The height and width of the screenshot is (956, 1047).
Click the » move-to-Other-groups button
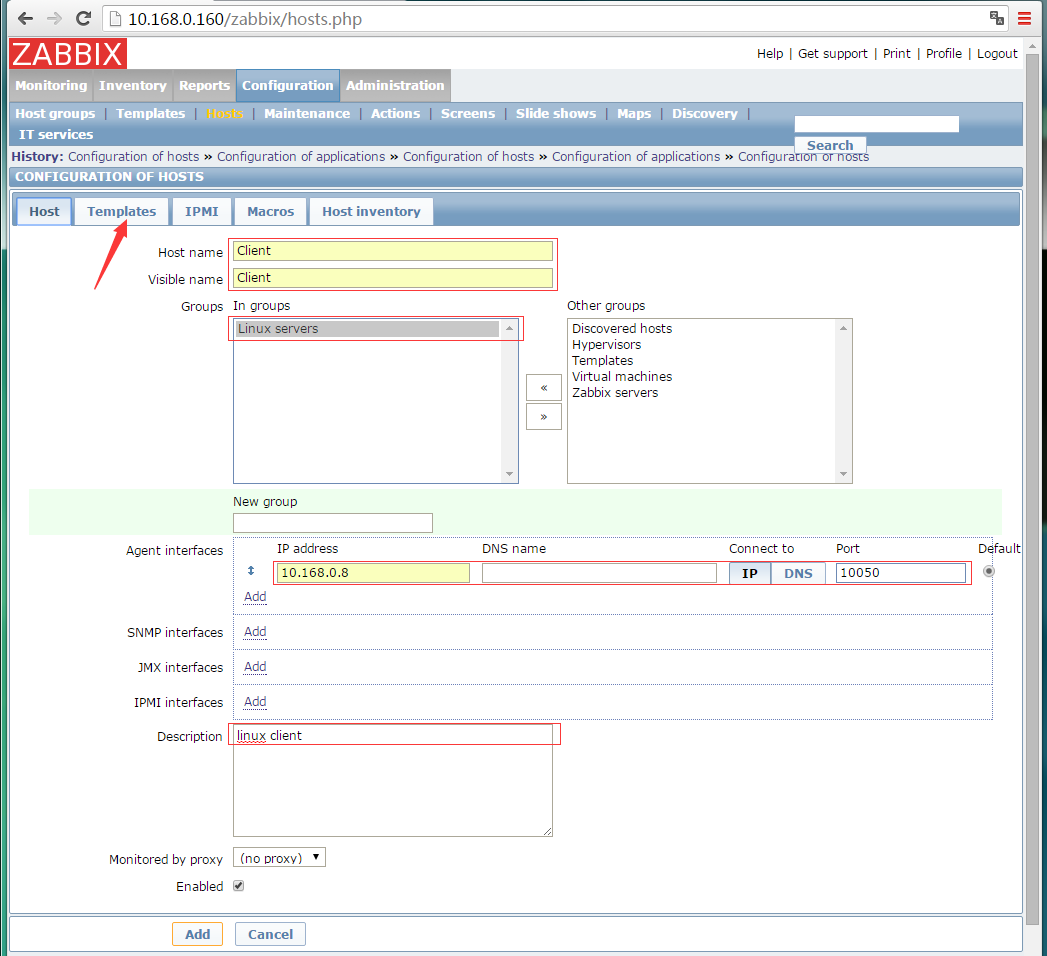tap(544, 417)
